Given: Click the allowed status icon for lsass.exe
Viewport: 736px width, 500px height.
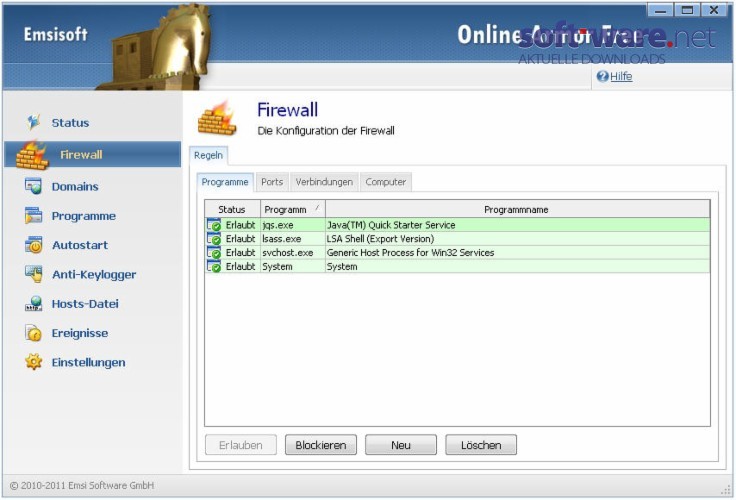Looking at the screenshot, I should pyautogui.click(x=214, y=238).
